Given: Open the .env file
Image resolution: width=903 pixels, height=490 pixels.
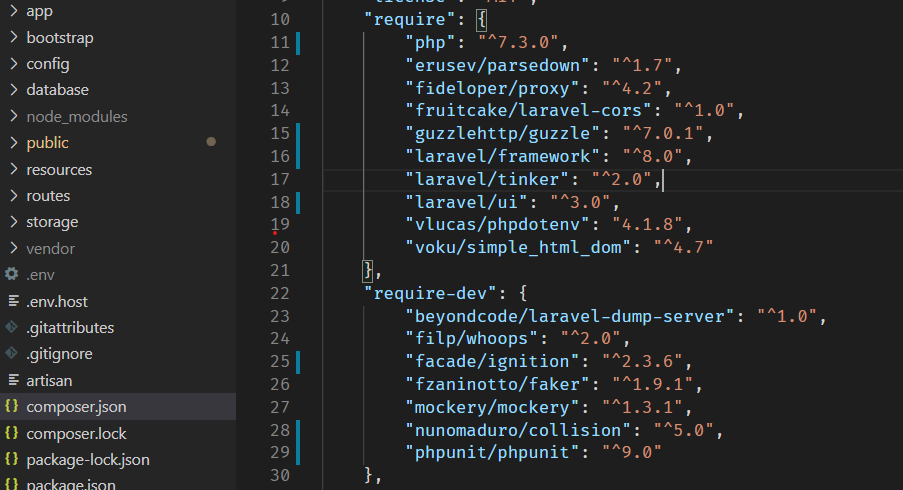Looking at the screenshot, I should (40, 275).
